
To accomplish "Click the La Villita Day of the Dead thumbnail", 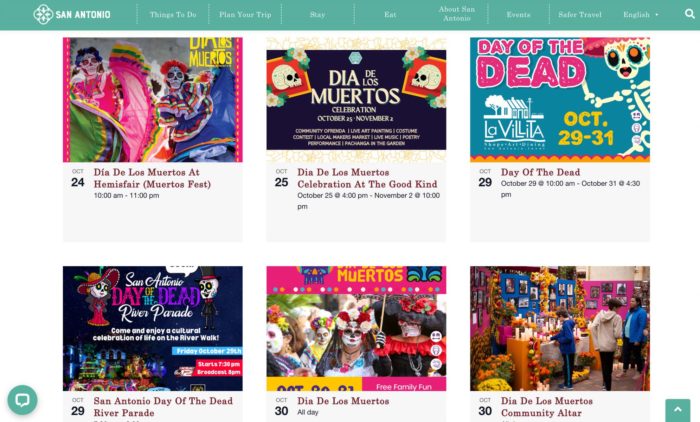I will 560,100.
